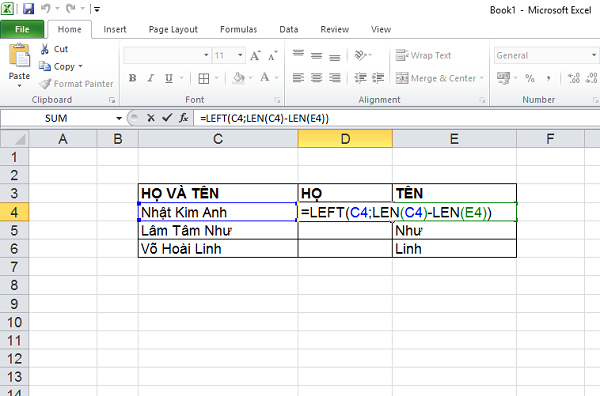The width and height of the screenshot is (600, 396).
Task: Click Increase Decimal icon
Action: click(574, 78)
